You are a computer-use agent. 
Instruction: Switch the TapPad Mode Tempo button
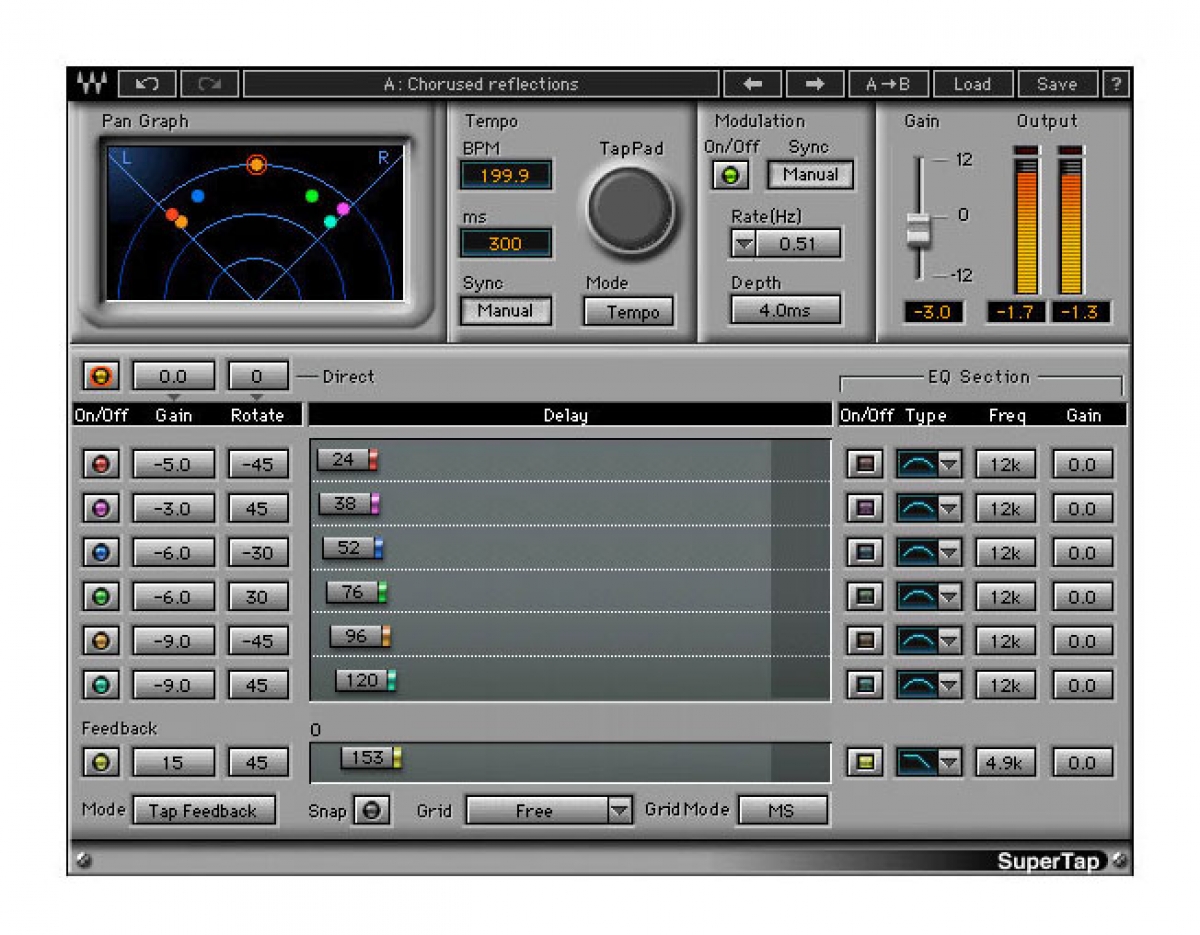(x=629, y=312)
